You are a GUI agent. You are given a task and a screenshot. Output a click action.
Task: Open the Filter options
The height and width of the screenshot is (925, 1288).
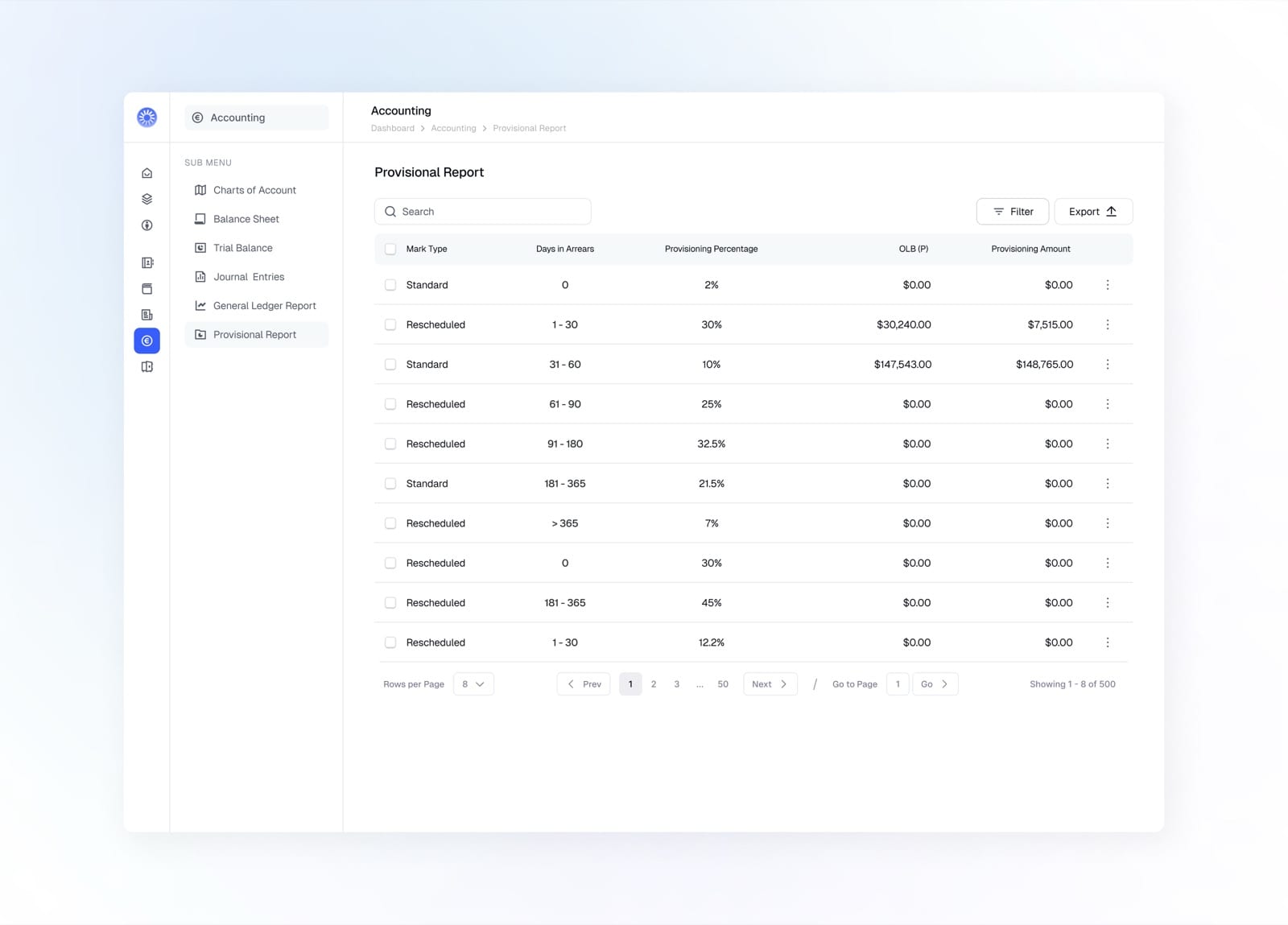point(1013,212)
